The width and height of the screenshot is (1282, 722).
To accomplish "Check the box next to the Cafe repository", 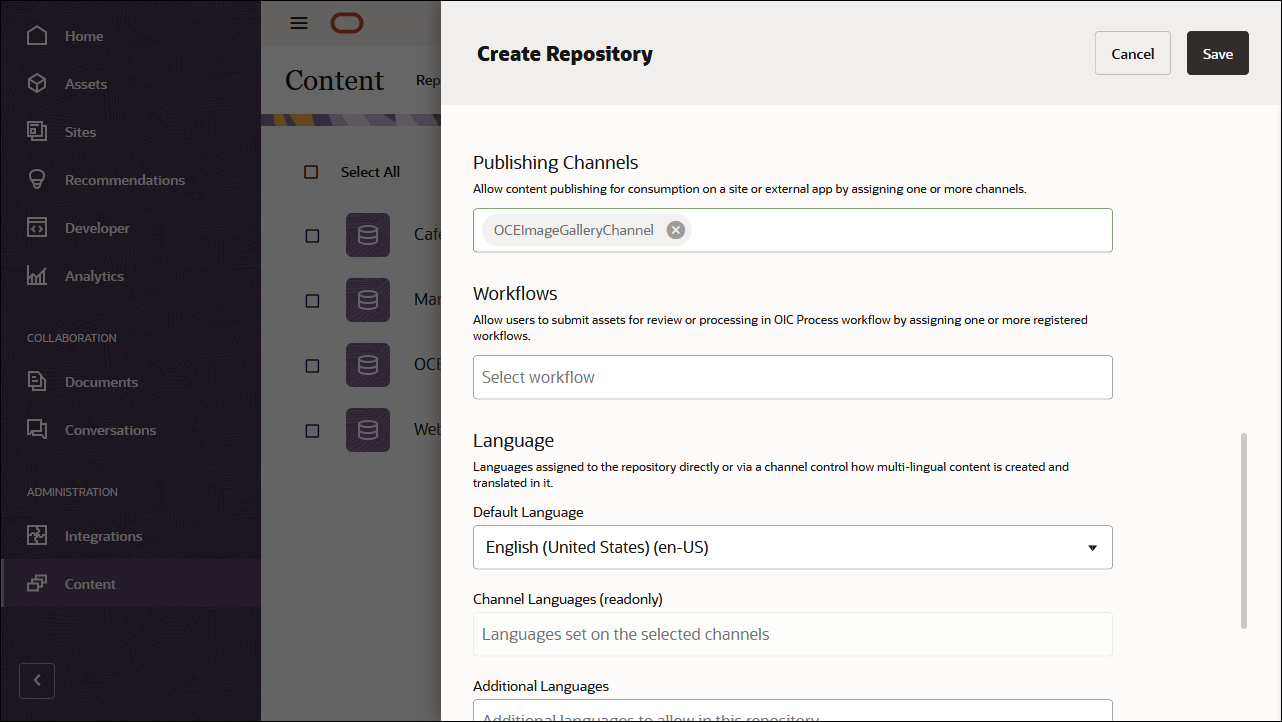I will [x=311, y=235].
